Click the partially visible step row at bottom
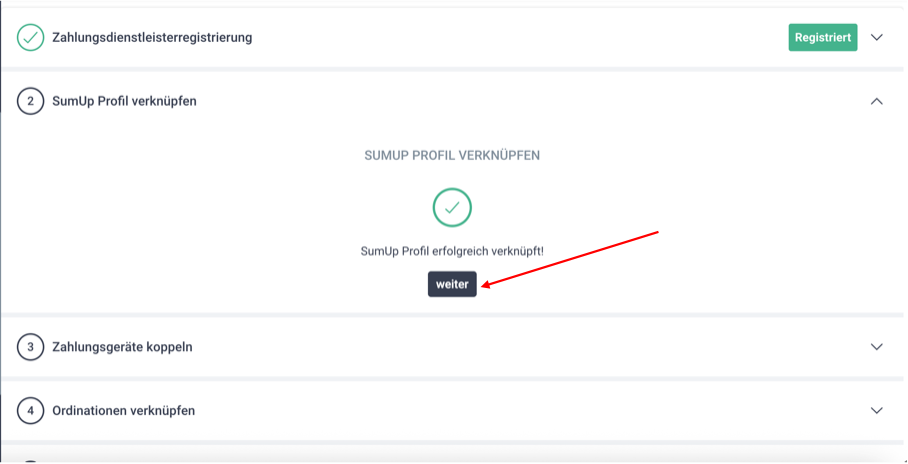Image resolution: width=908 pixels, height=464 pixels. [452, 455]
